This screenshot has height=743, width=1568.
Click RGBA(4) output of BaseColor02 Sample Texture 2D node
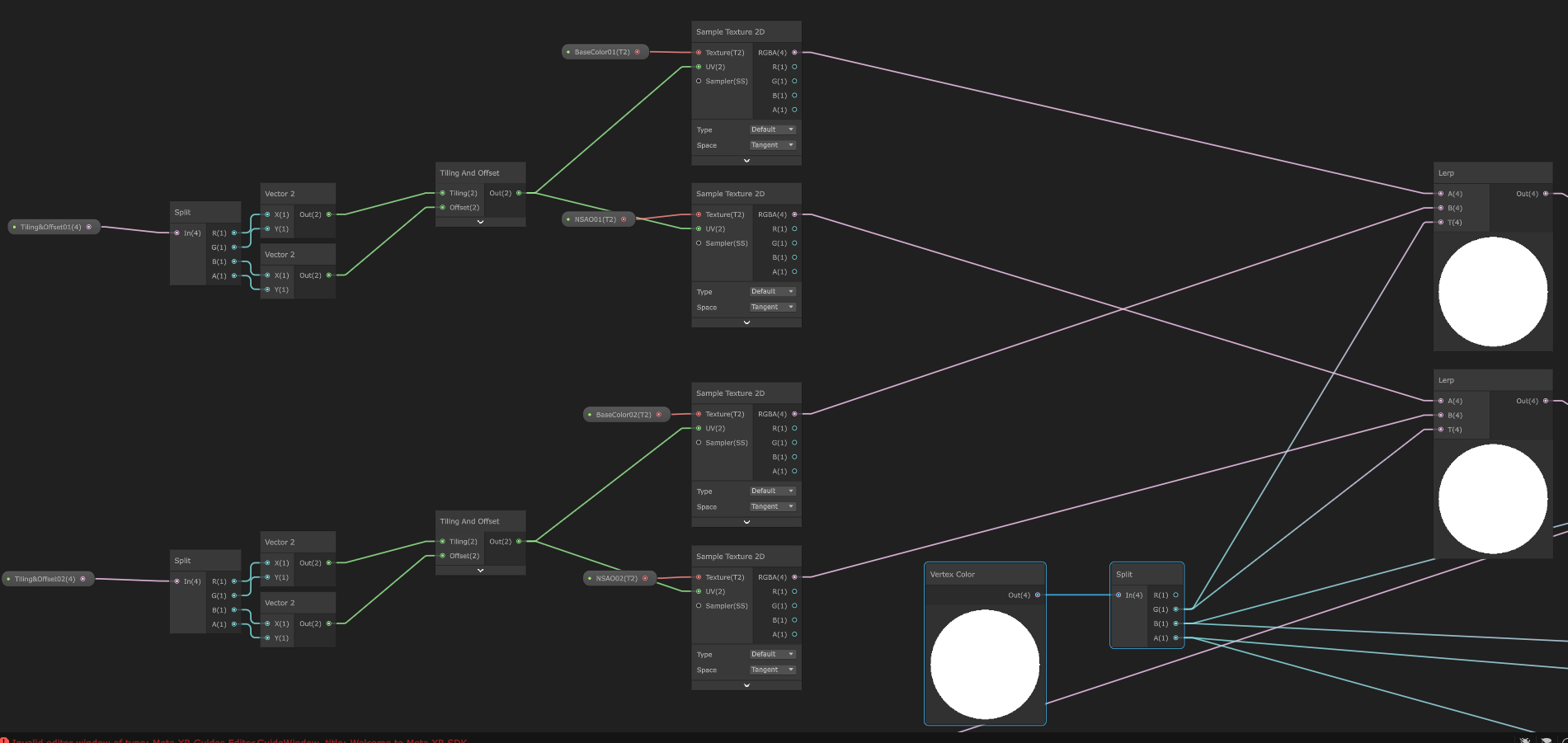tap(794, 414)
